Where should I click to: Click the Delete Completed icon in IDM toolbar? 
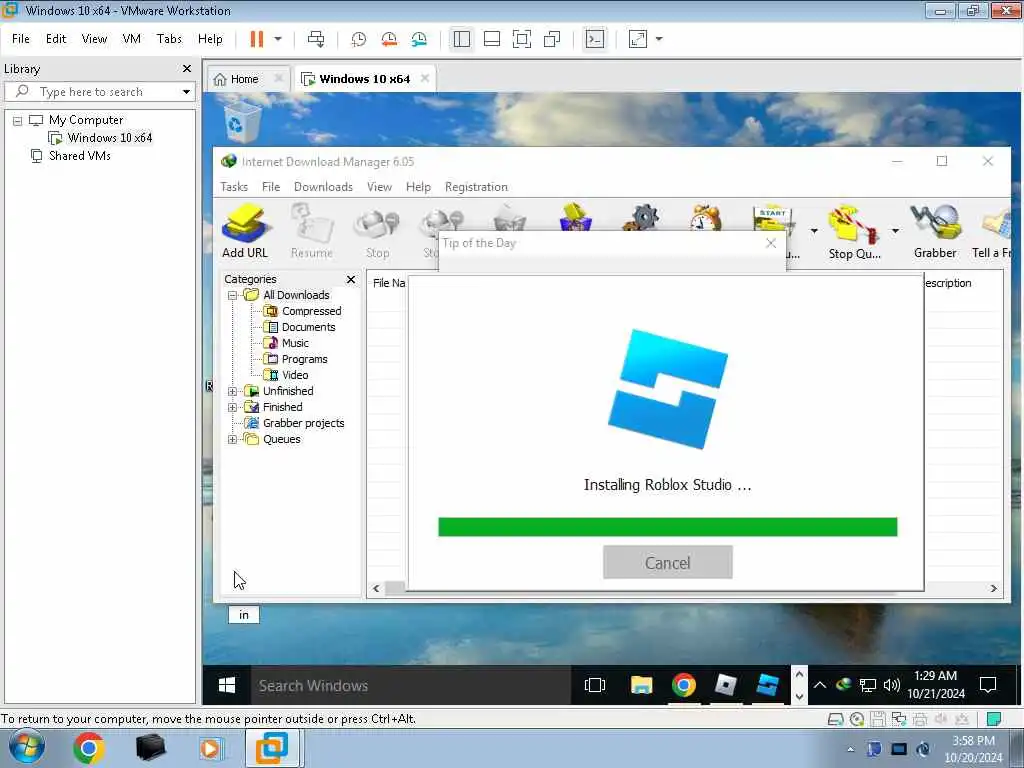click(x=575, y=217)
